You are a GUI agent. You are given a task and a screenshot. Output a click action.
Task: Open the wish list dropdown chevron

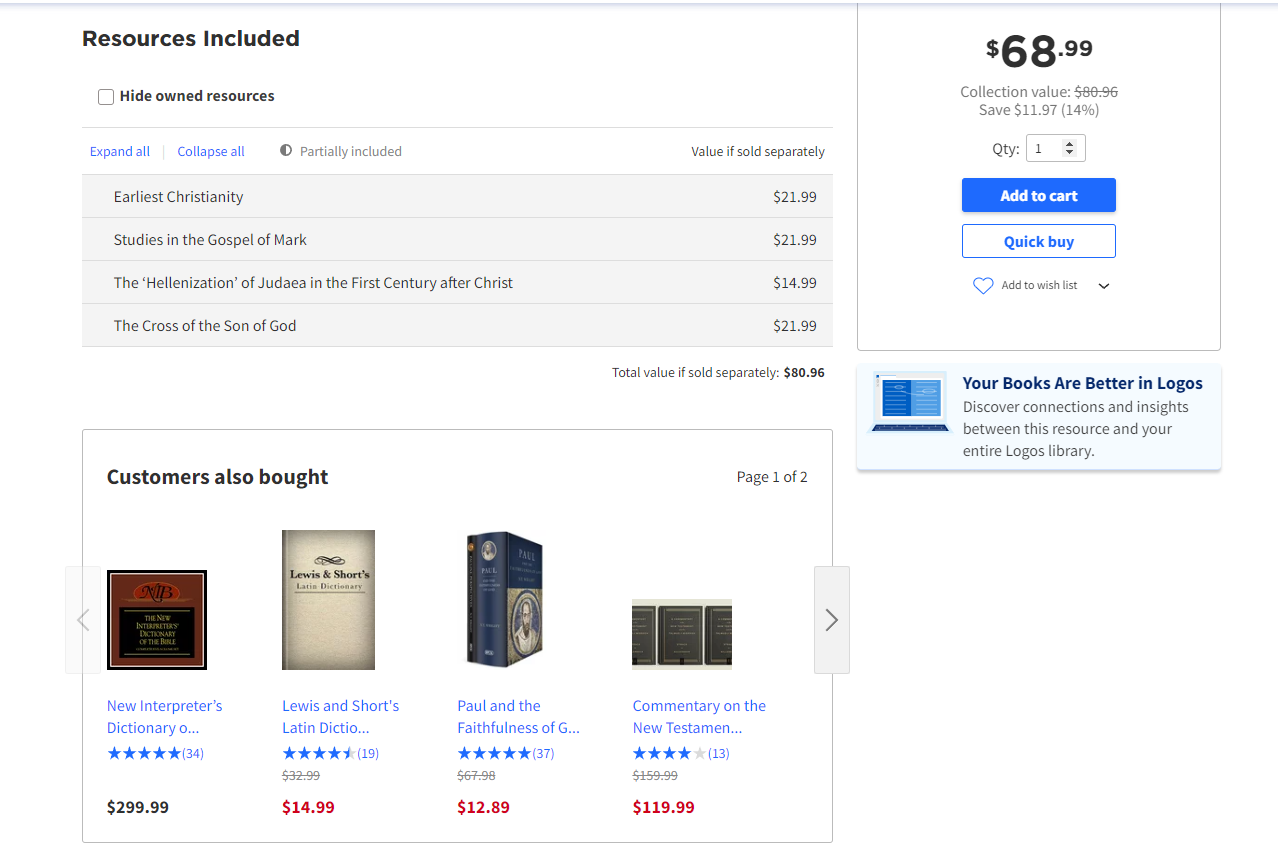[x=1104, y=286]
